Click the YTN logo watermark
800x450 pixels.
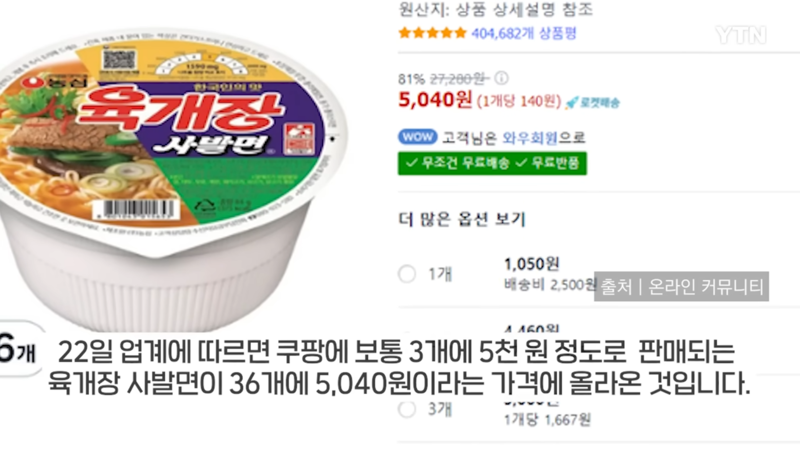(741, 35)
